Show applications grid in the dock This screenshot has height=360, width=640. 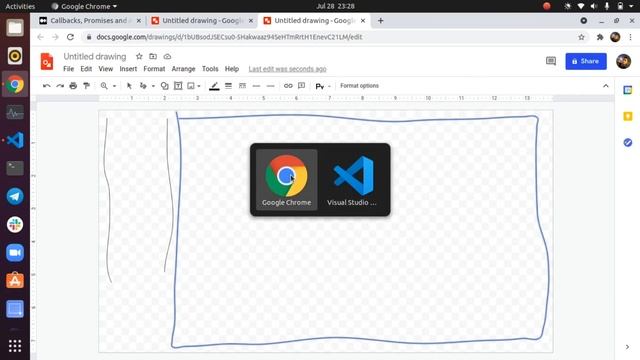point(15,346)
